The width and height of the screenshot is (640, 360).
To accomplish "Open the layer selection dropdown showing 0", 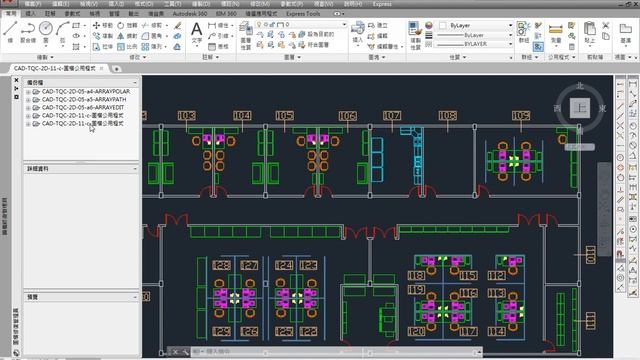I will 301,24.
